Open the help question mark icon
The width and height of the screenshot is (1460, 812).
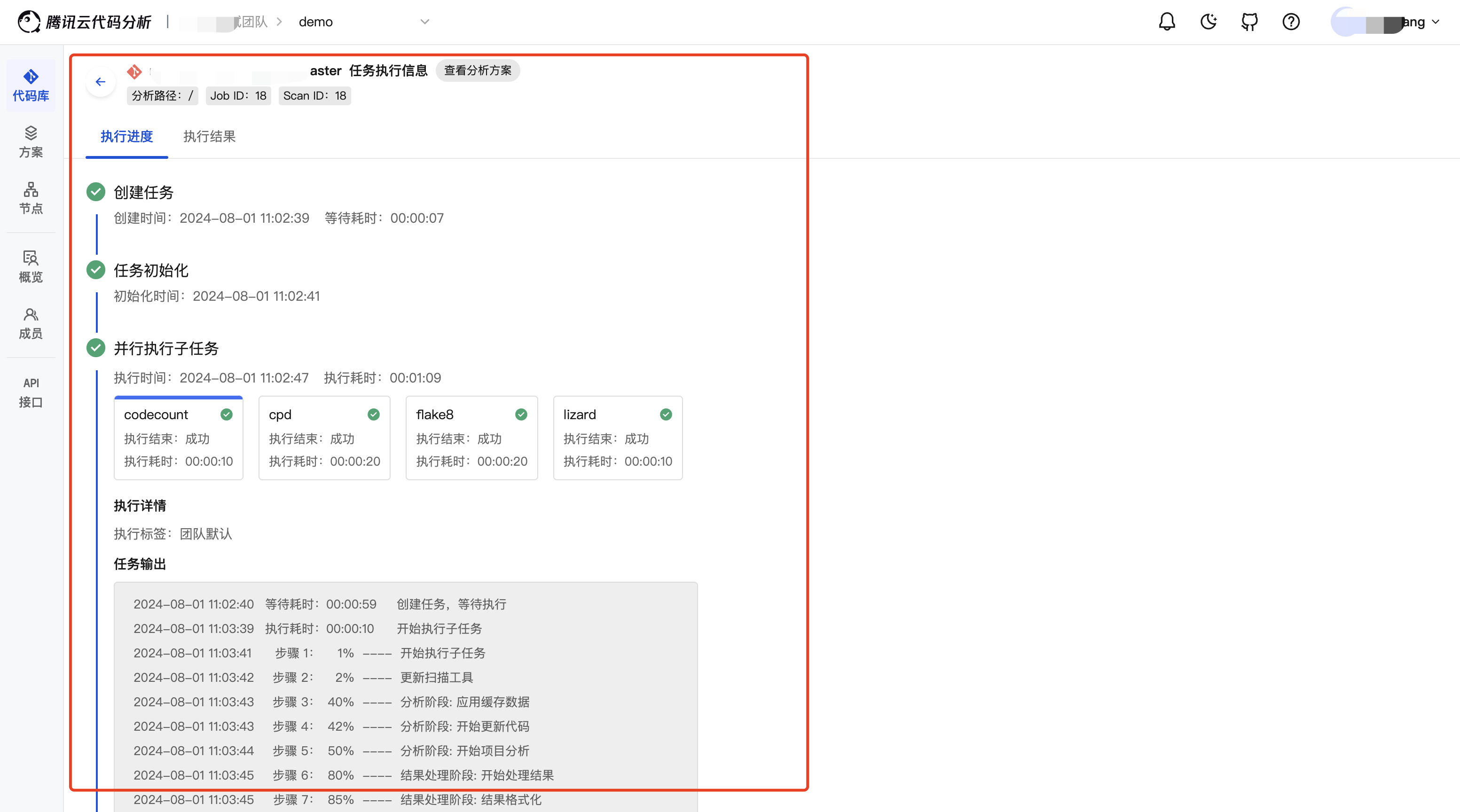[x=1290, y=22]
